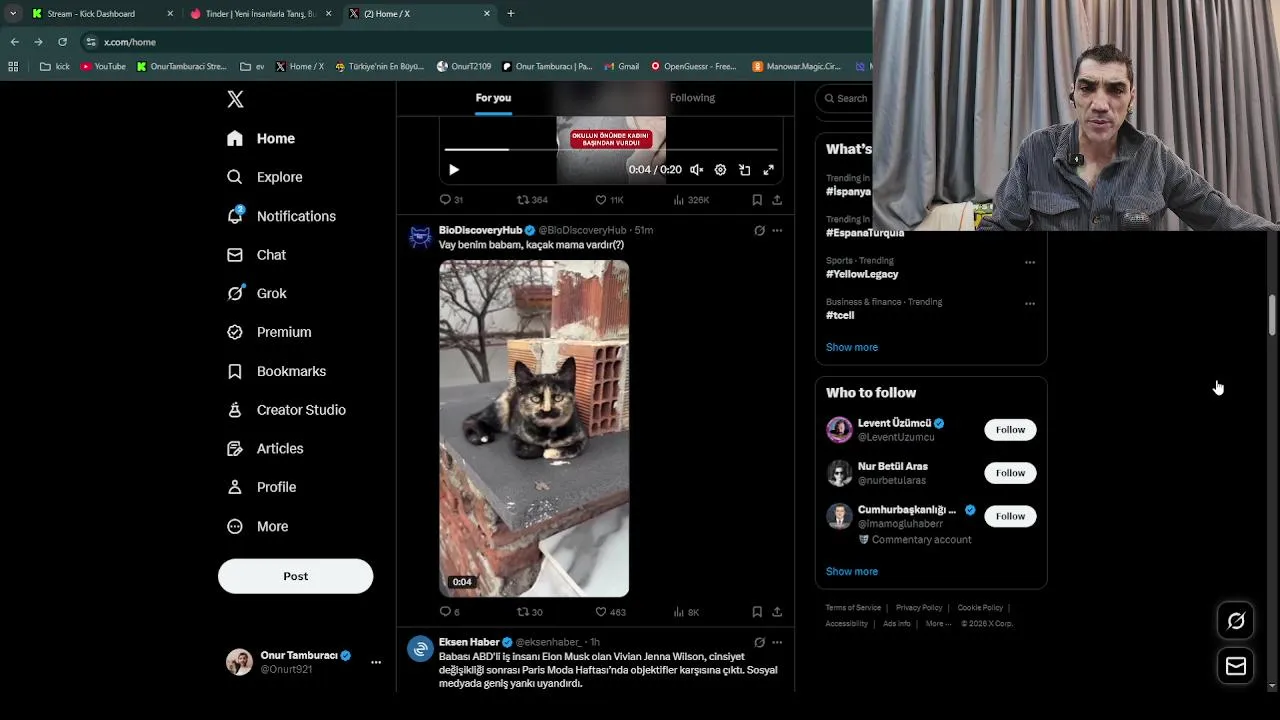The height and width of the screenshot is (720, 1280).
Task: Switch to the For you tab
Action: (493, 98)
